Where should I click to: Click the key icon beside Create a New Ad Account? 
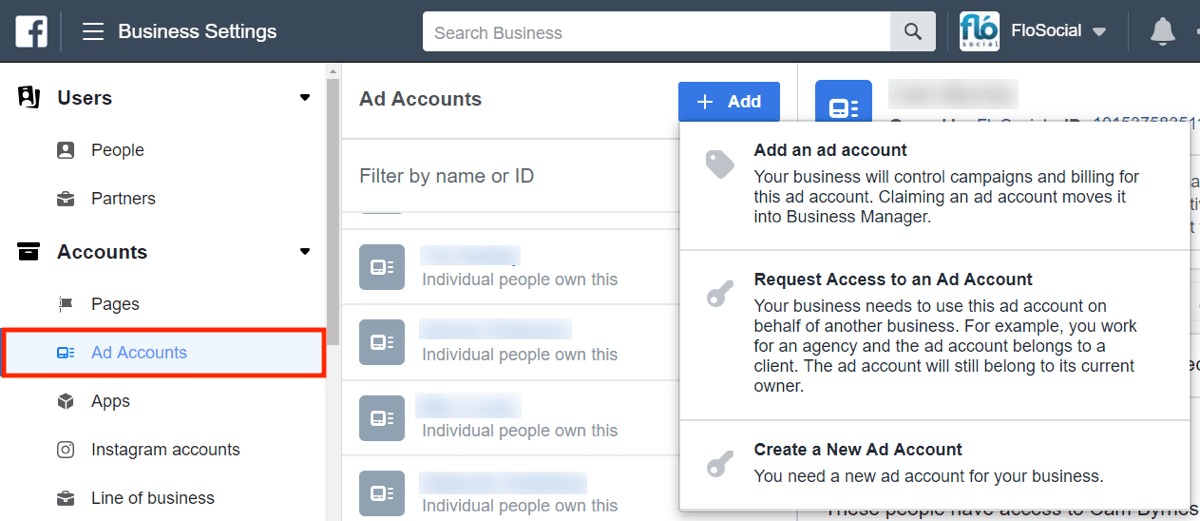[720, 463]
